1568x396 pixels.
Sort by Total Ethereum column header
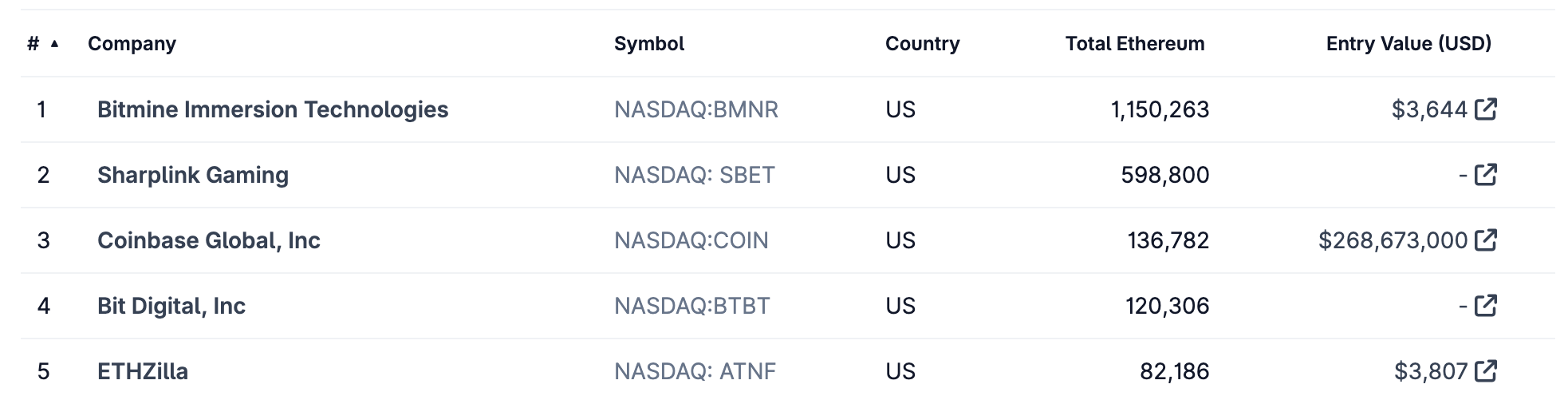[x=1135, y=44]
